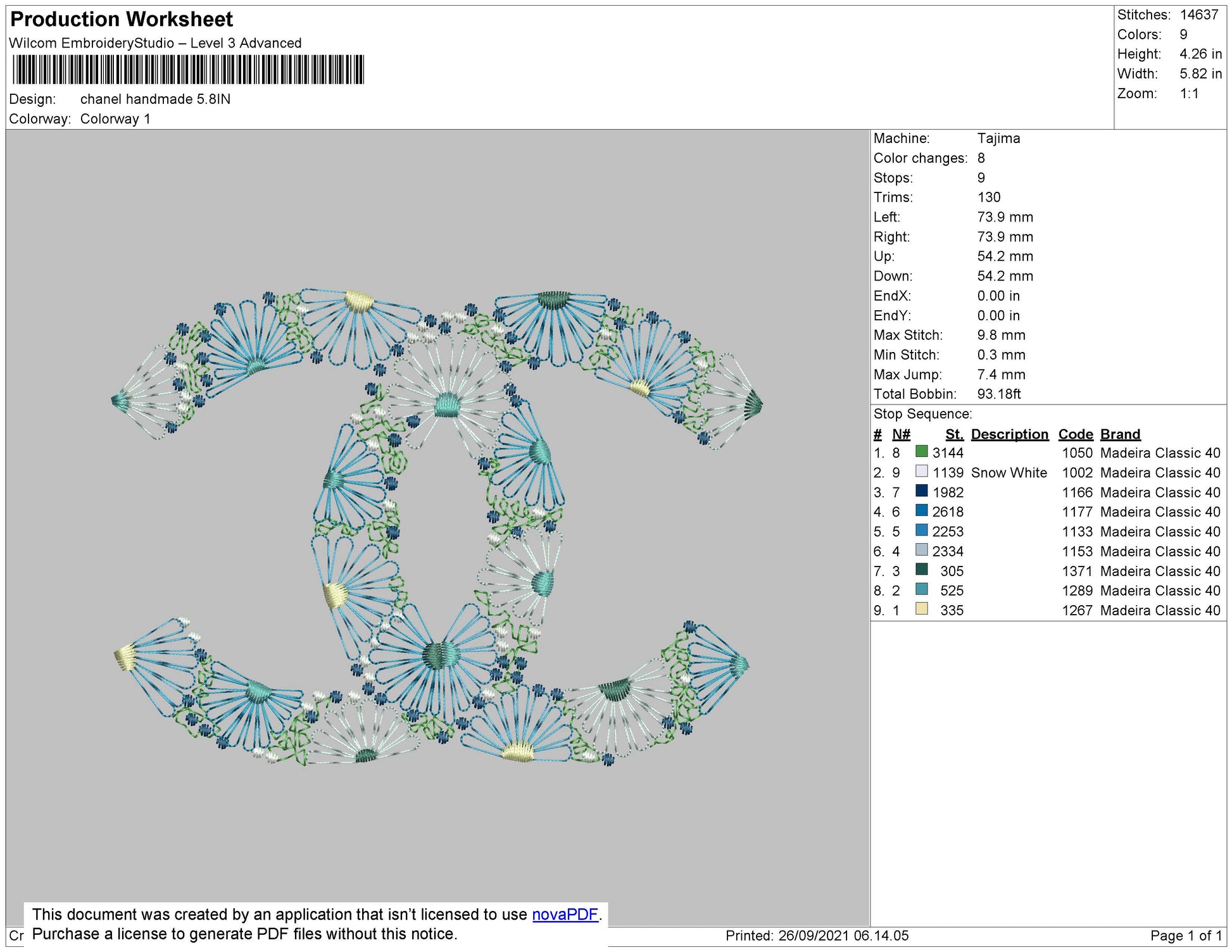Click the Description column header
The height and width of the screenshot is (952, 1232).
(x=1009, y=434)
